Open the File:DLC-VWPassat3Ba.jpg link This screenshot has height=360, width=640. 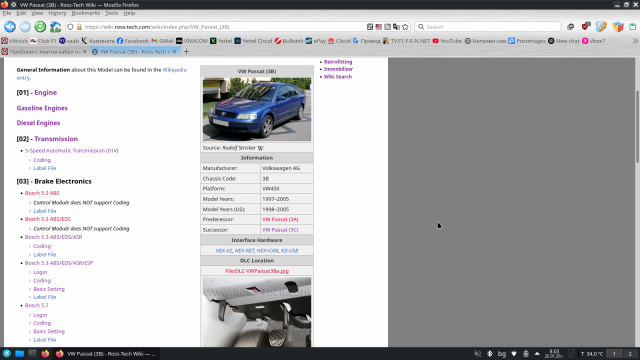tap(257, 271)
